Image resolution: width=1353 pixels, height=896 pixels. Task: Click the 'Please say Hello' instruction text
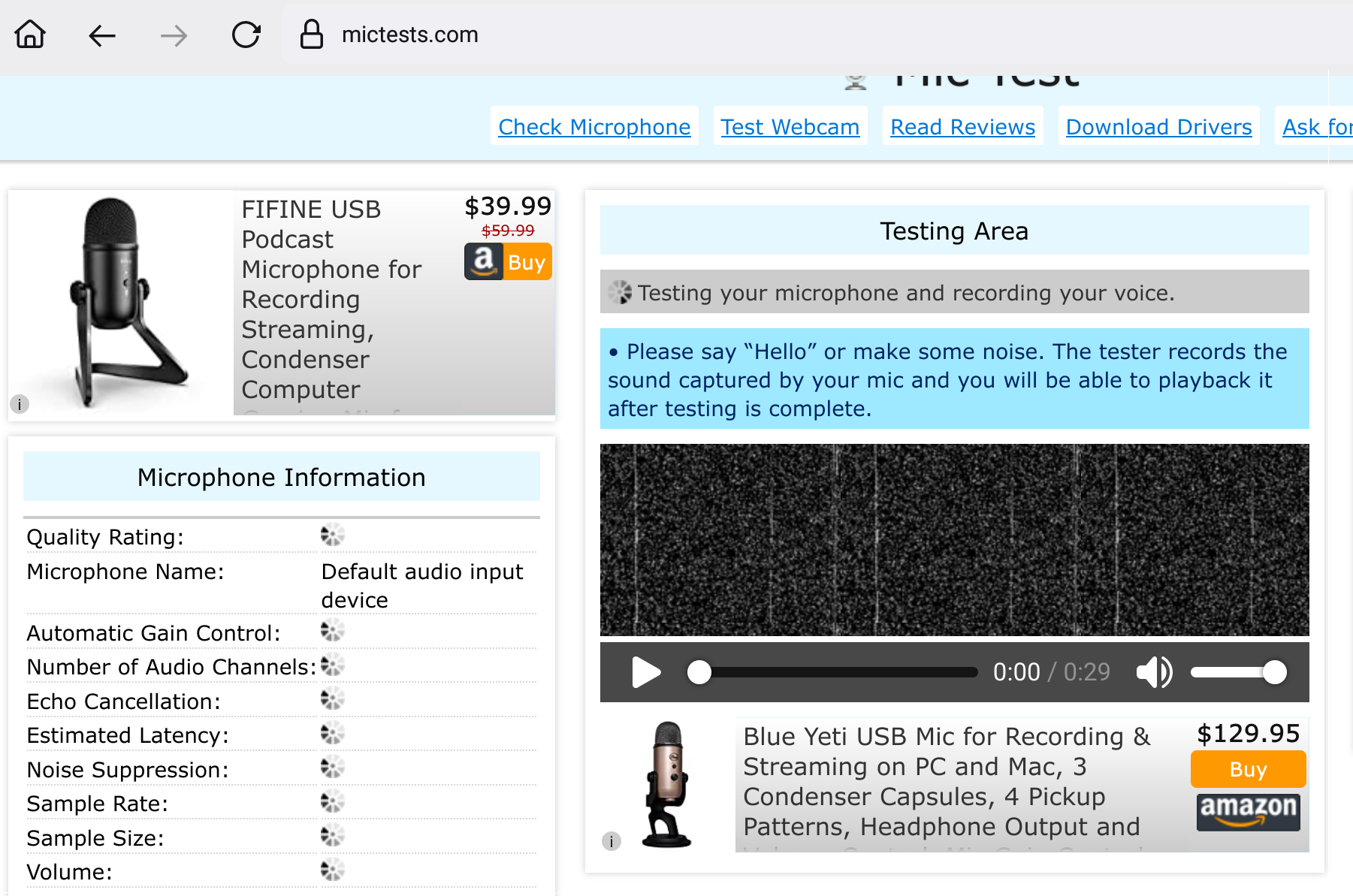[948, 380]
